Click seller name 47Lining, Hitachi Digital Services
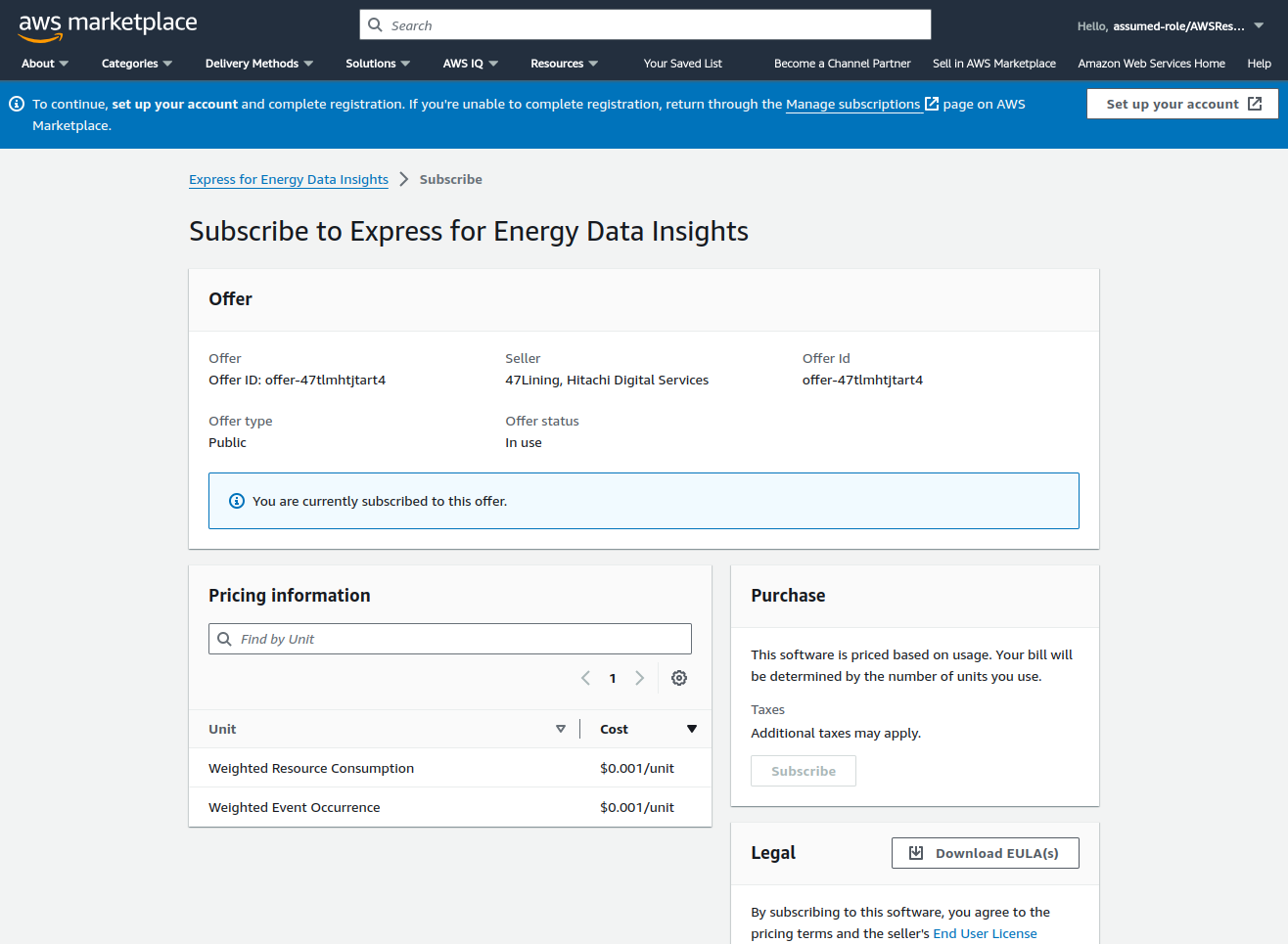The height and width of the screenshot is (944, 1288). [607, 380]
